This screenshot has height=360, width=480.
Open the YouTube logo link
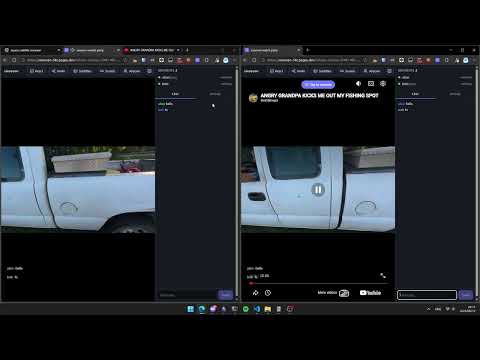tap(370, 293)
